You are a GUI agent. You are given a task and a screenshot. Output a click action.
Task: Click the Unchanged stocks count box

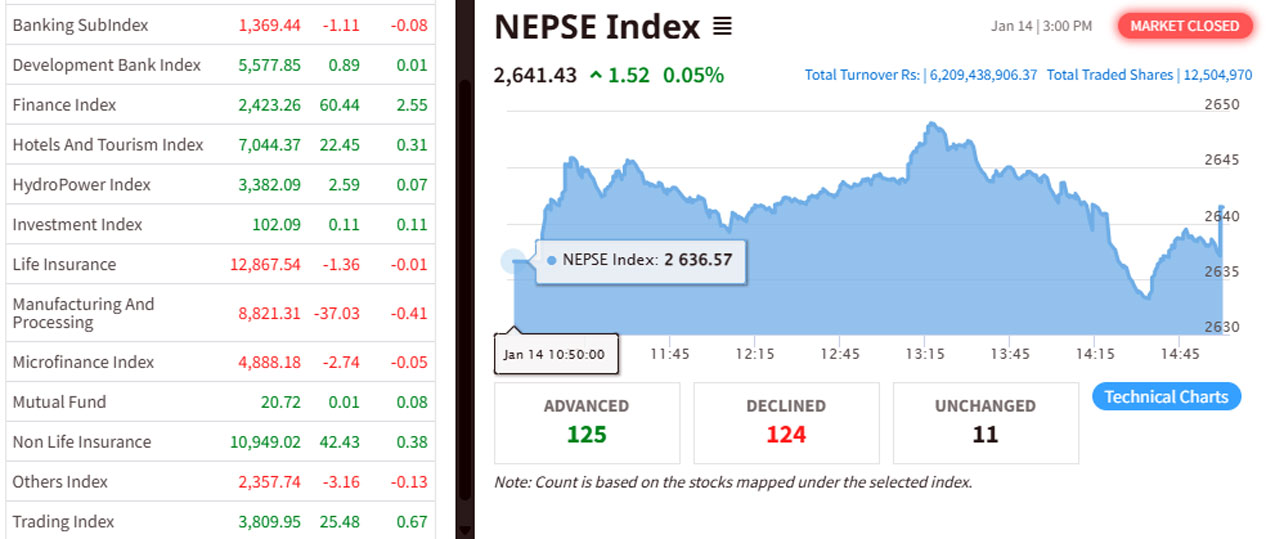click(x=985, y=422)
